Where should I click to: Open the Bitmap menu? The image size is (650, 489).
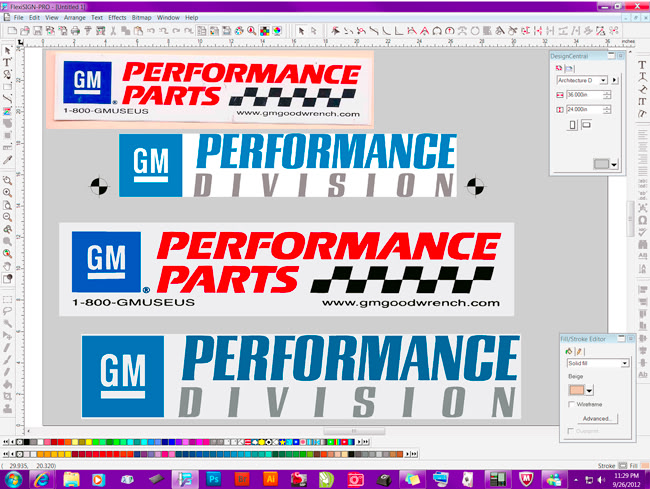pos(141,17)
